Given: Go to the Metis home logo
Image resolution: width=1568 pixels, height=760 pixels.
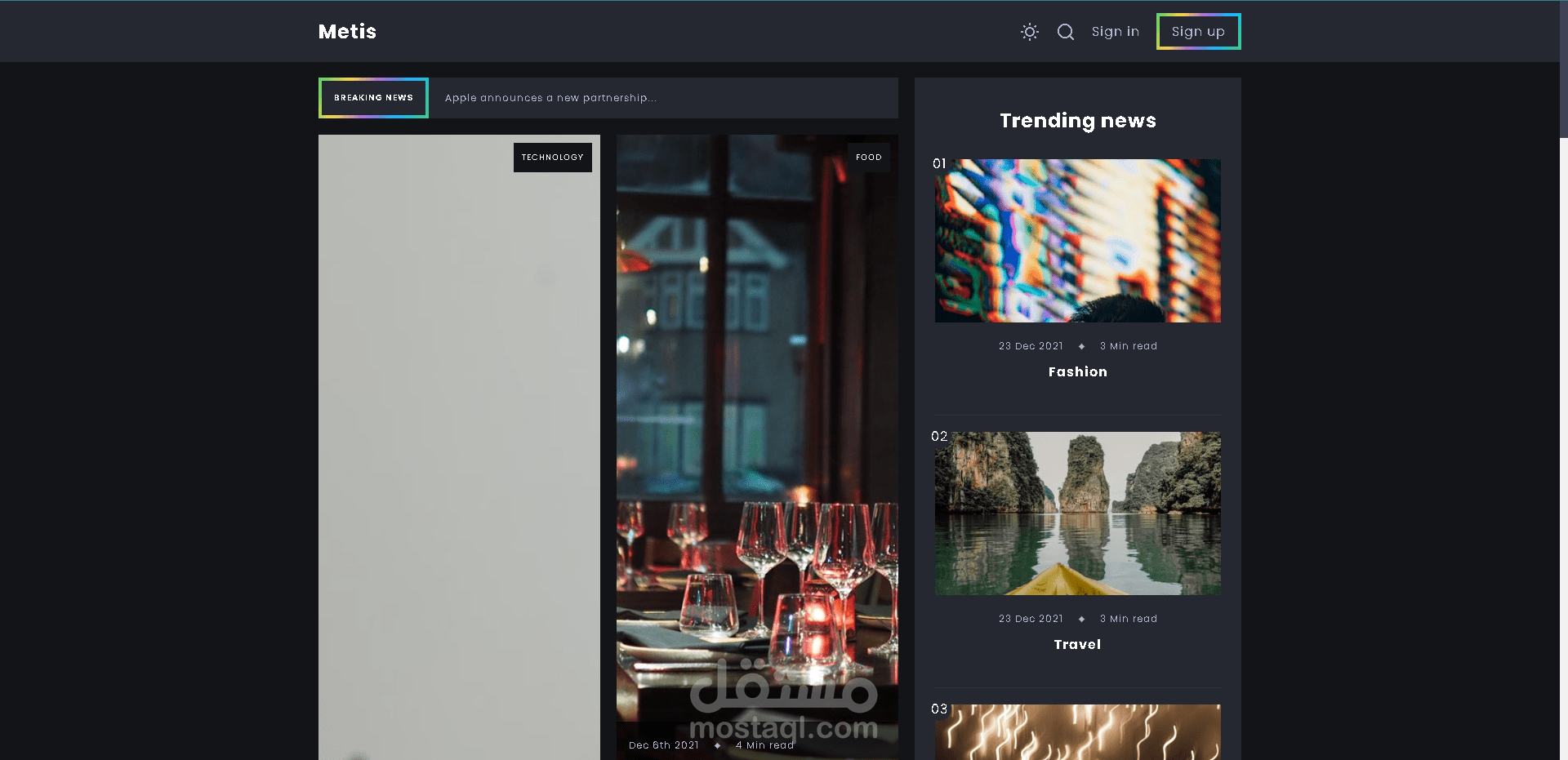Looking at the screenshot, I should (x=347, y=32).
